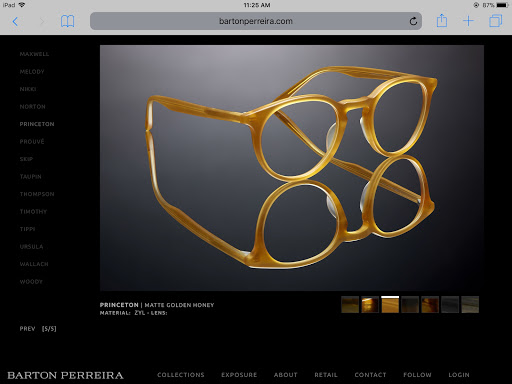The image size is (512, 384).
Task: Pick the sixth black swatch thumbnail
Action: click(x=450, y=304)
